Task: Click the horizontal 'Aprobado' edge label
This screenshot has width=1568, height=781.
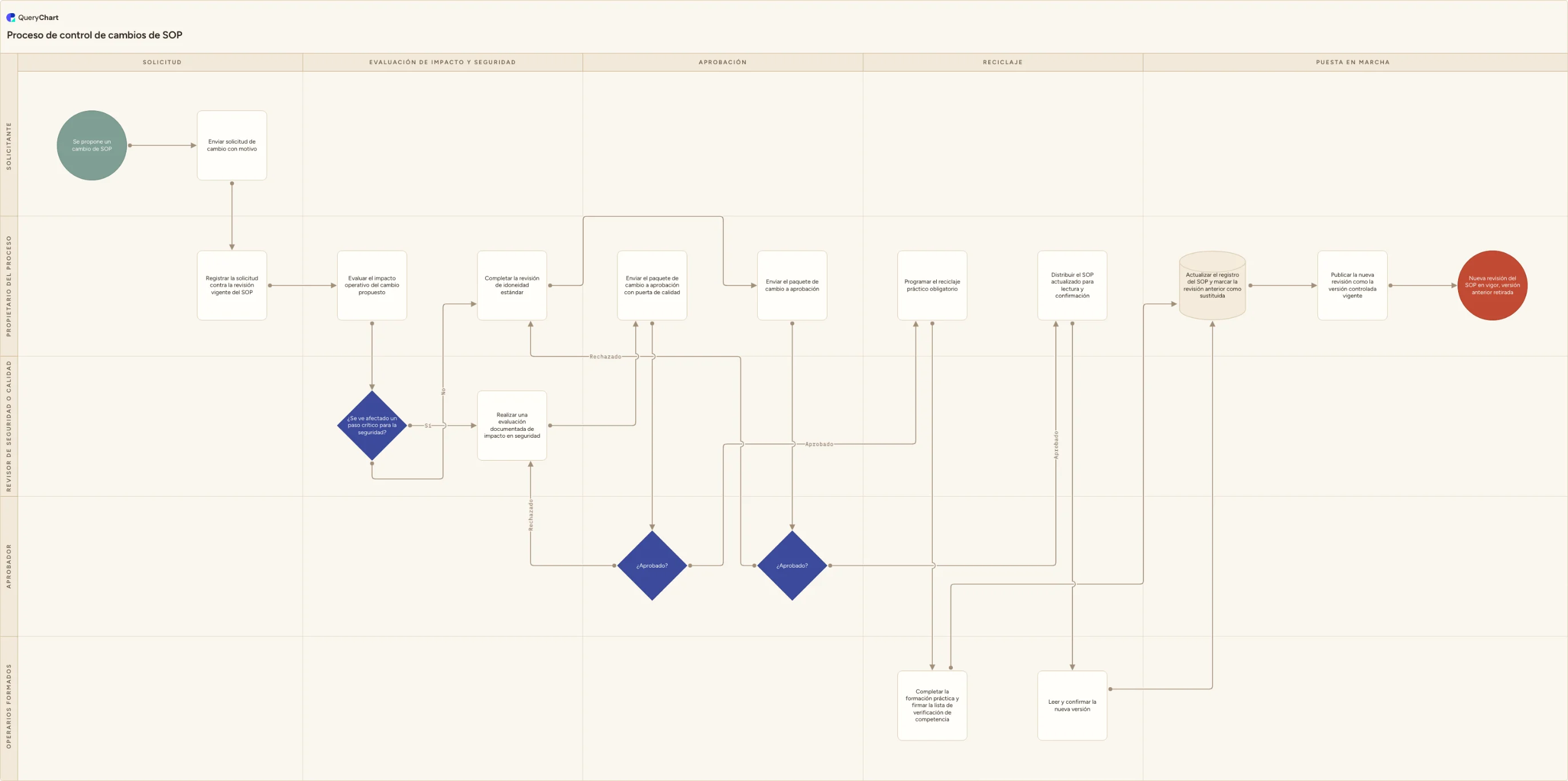Action: pos(819,445)
